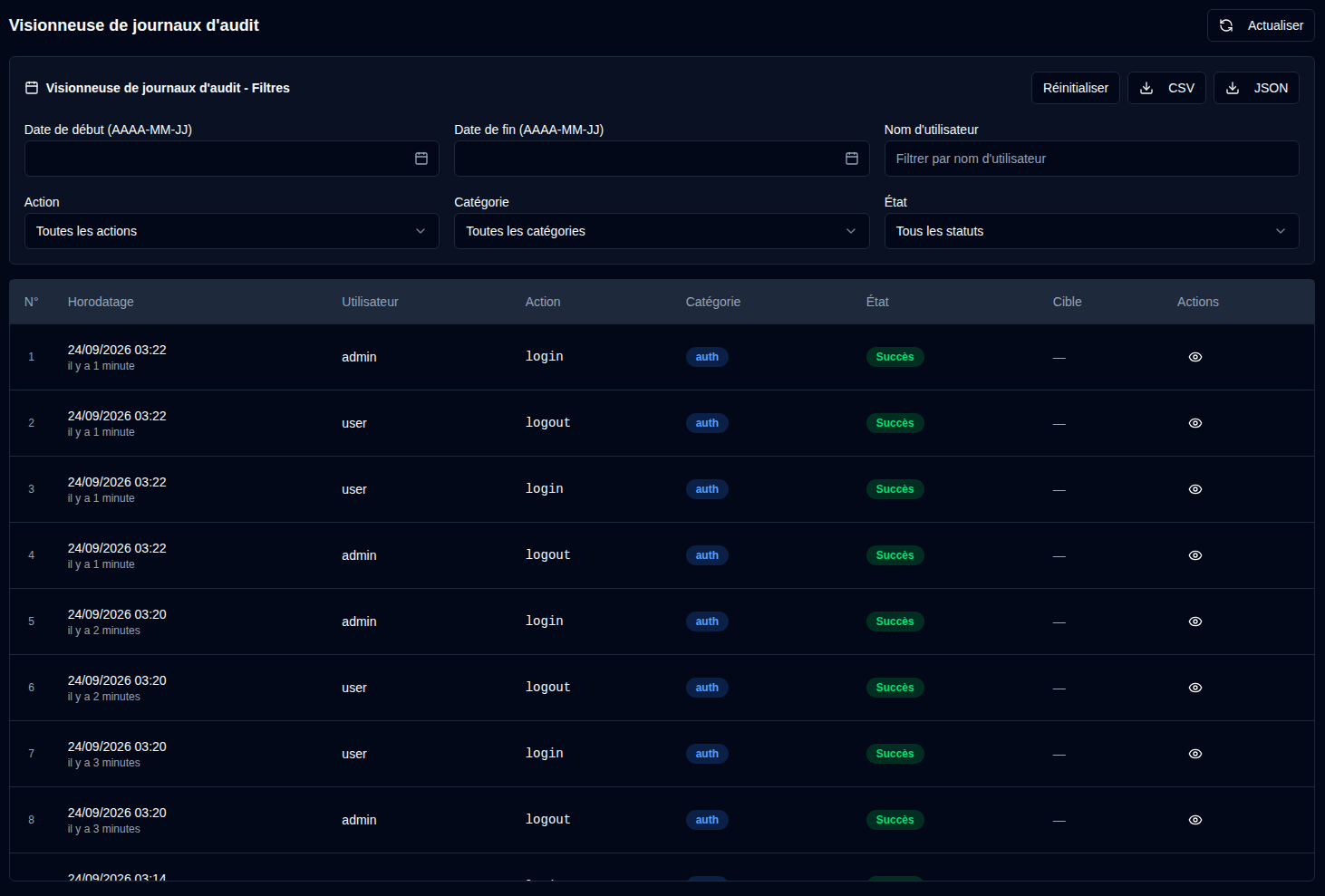Focus the Date de début field

pos(231,159)
